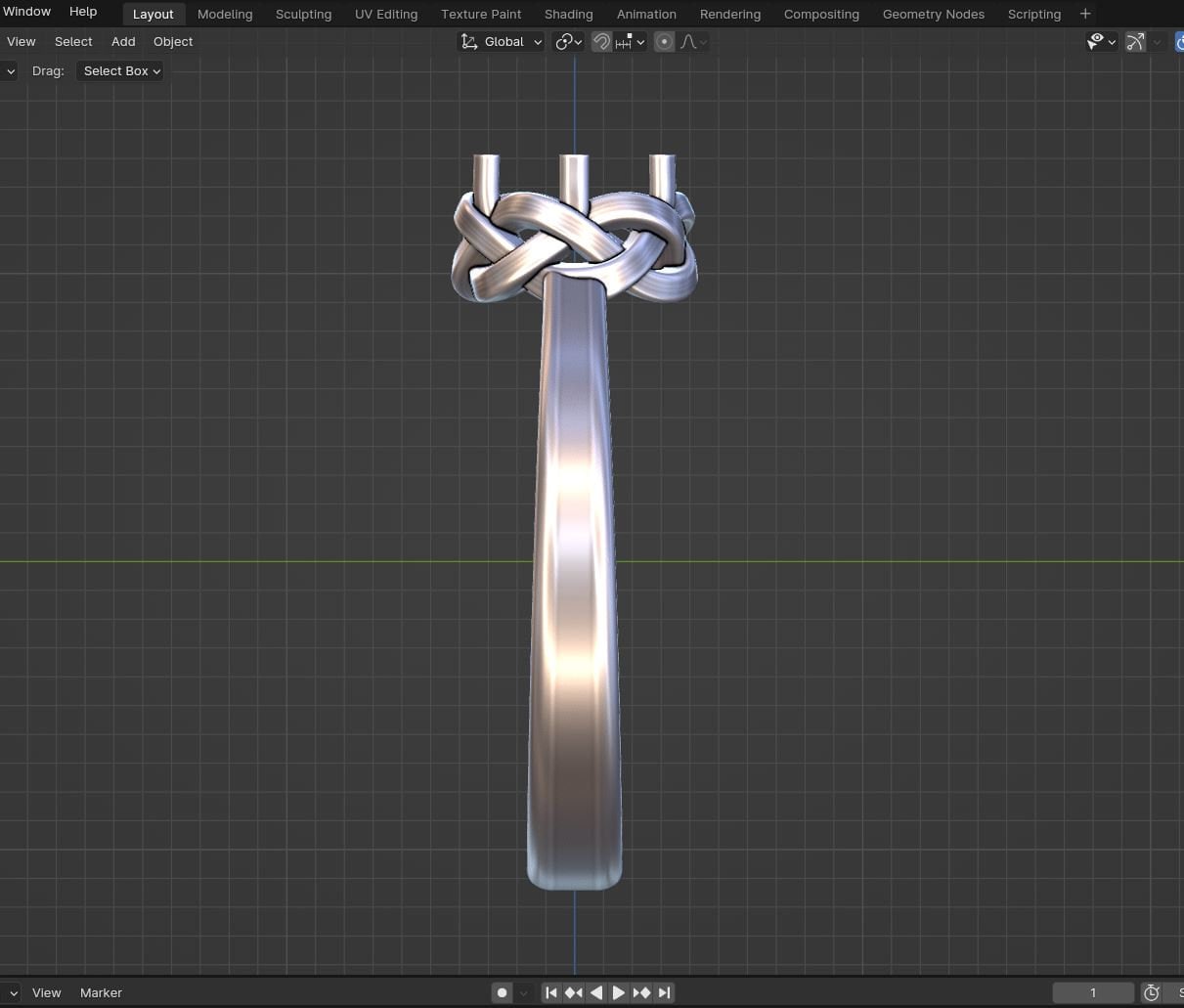Switch to the Sculpting workspace tab

tap(303, 14)
